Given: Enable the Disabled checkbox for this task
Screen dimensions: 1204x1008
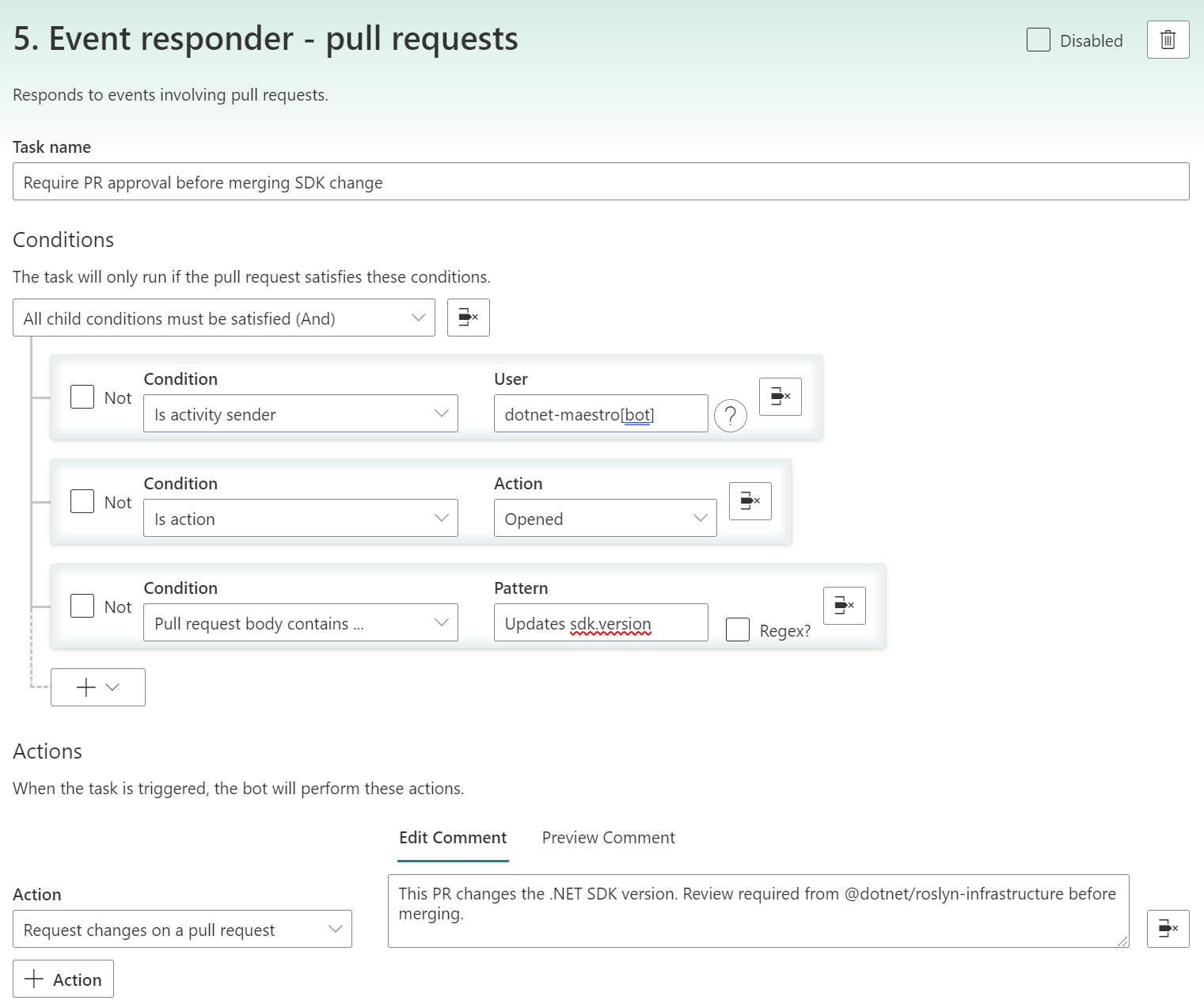Looking at the screenshot, I should (x=1038, y=40).
